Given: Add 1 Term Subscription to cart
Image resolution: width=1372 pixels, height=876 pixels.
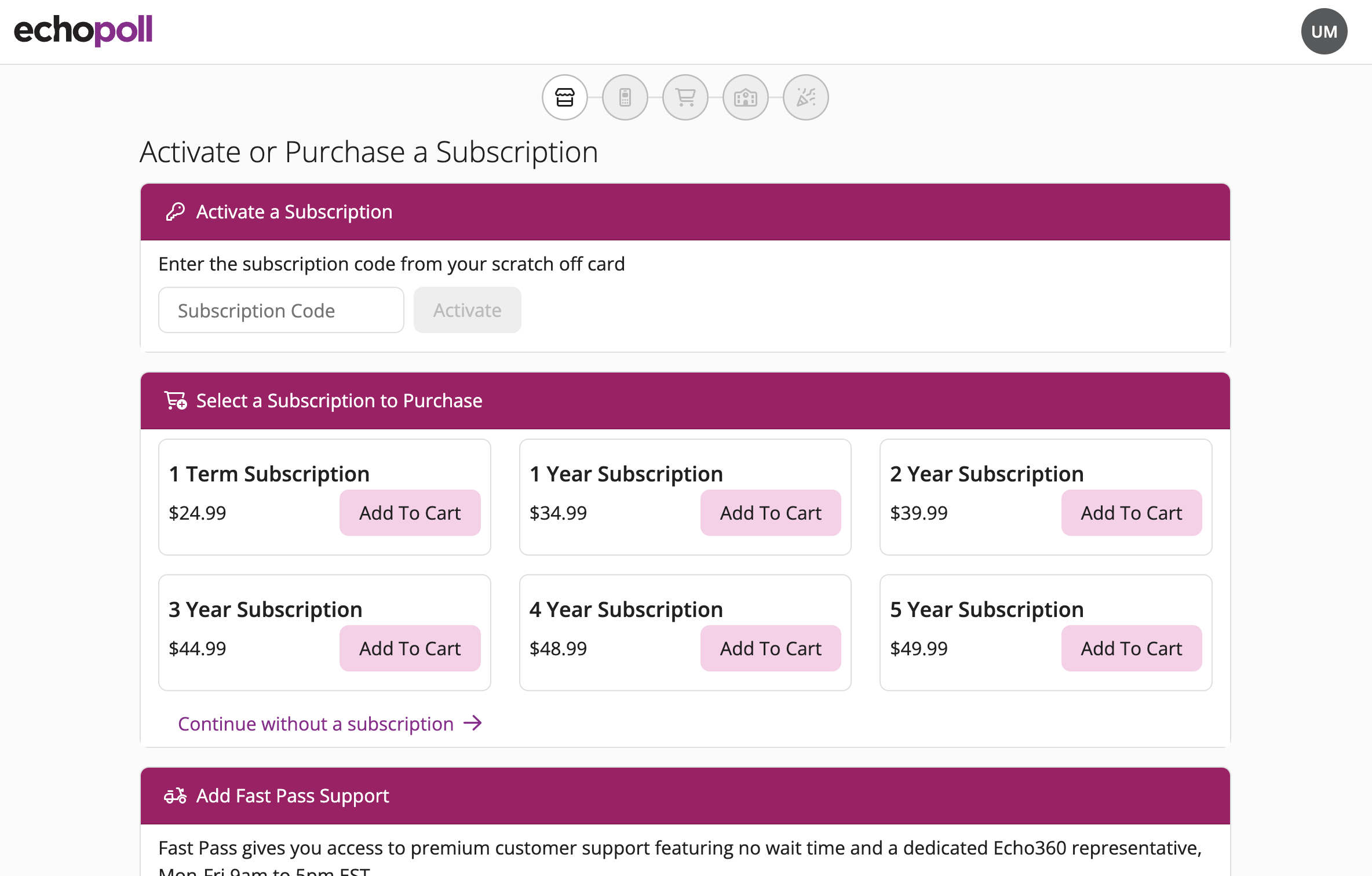Looking at the screenshot, I should (x=409, y=512).
